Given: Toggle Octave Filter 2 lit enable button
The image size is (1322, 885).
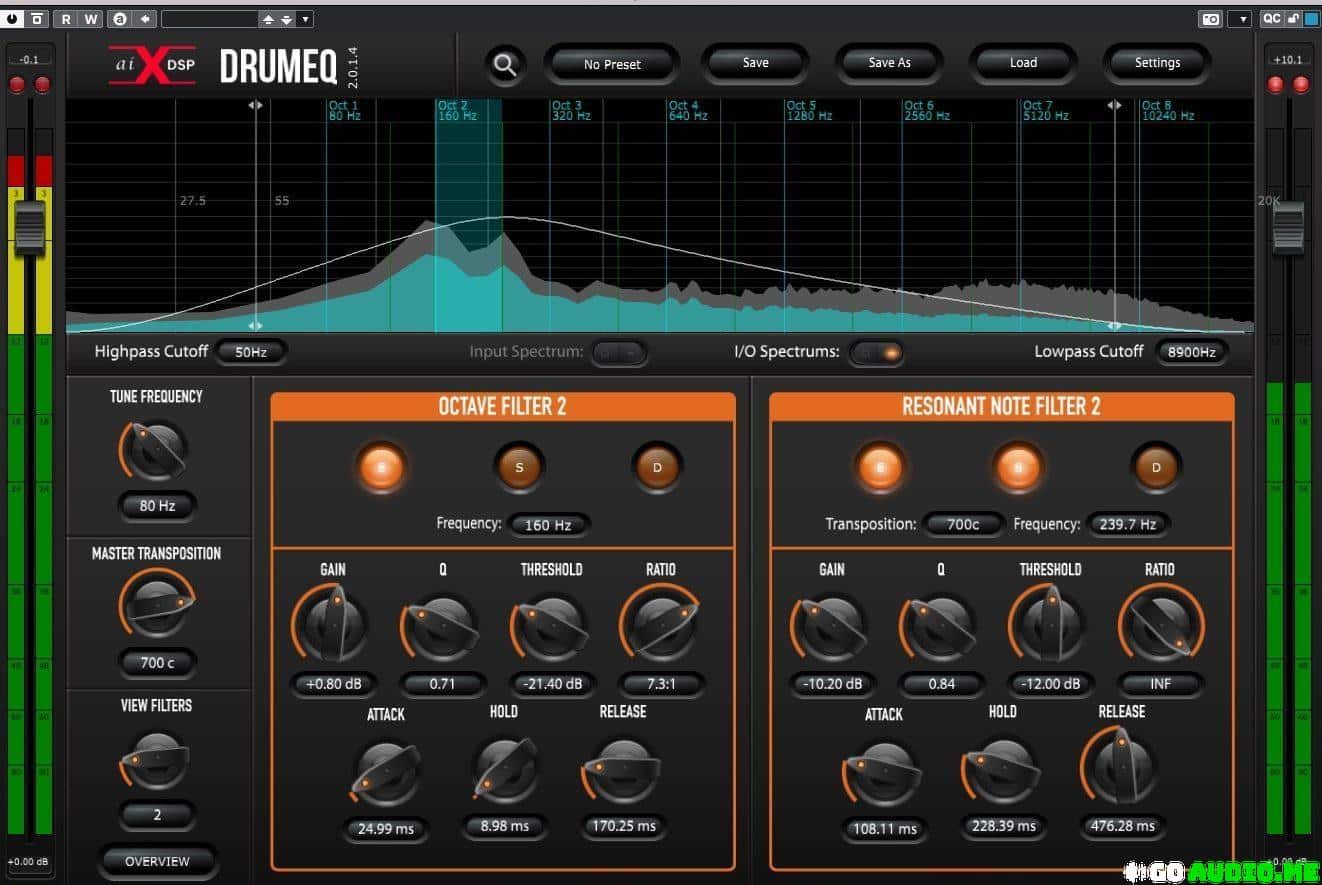Looking at the screenshot, I should tap(382, 466).
